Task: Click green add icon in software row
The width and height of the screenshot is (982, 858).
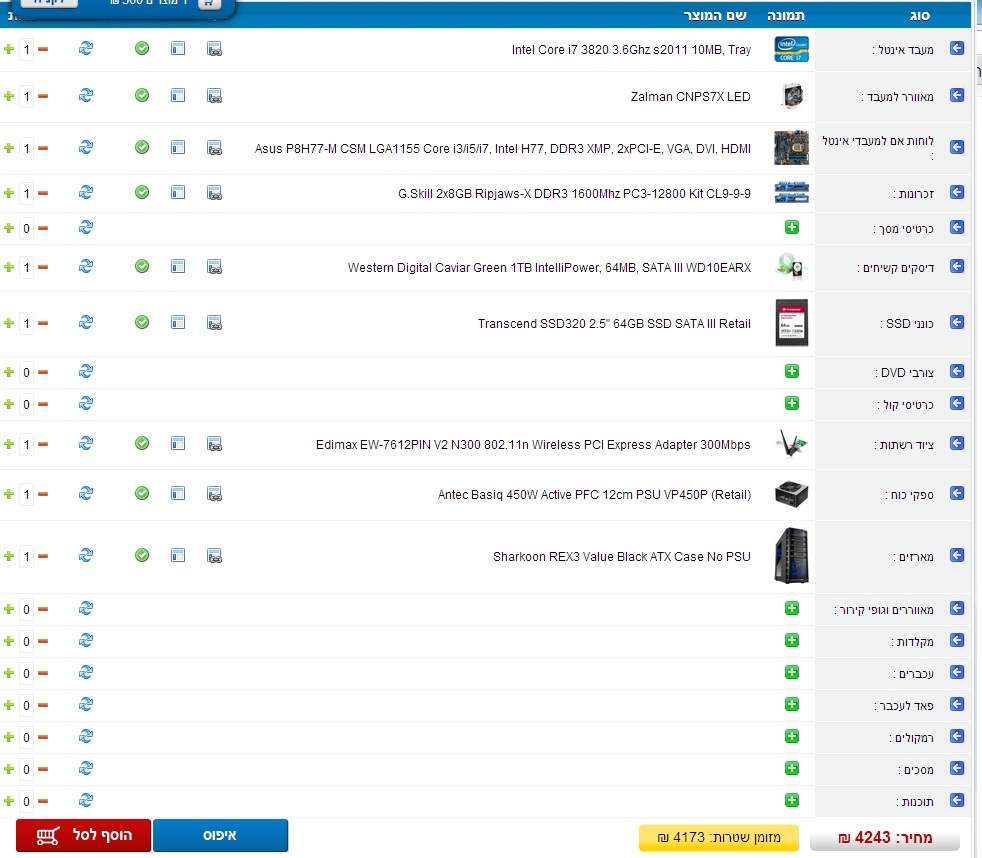Action: coord(792,800)
